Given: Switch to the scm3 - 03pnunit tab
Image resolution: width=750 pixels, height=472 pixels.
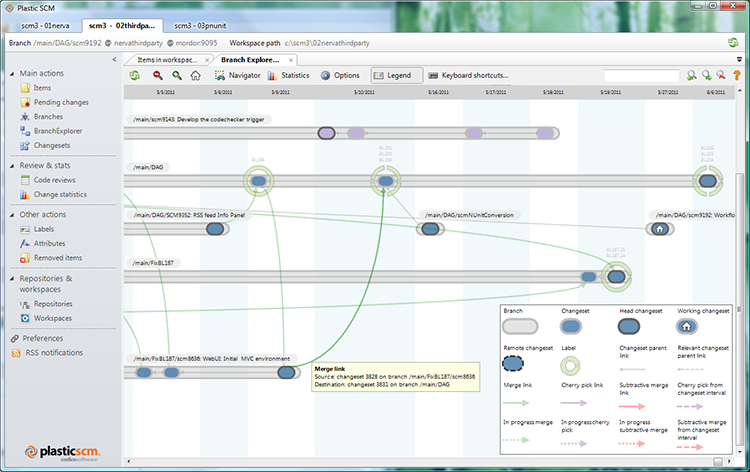Looking at the screenshot, I should click(x=200, y=26).
